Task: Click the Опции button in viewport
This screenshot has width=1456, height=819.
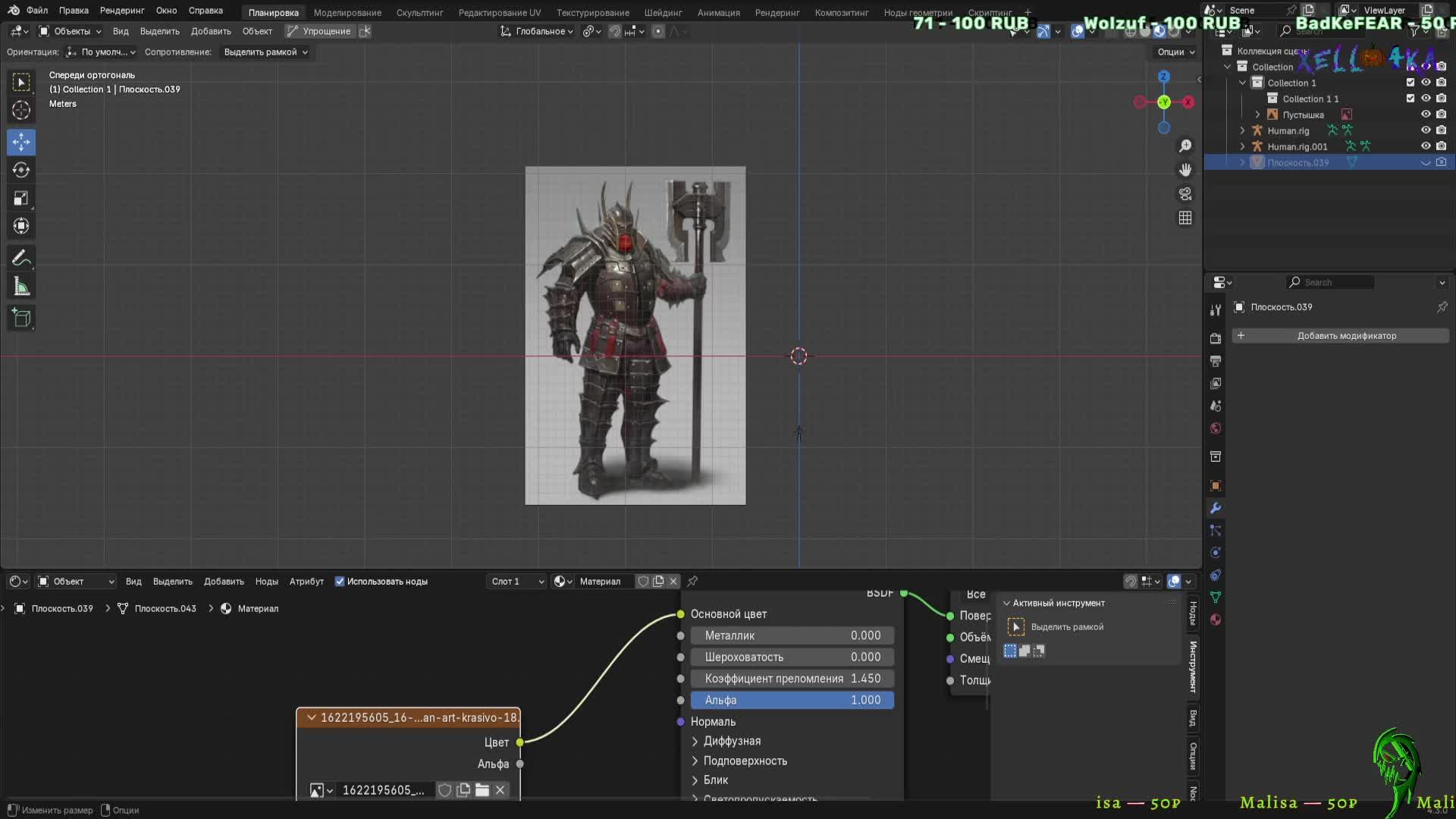Action: tap(1175, 52)
